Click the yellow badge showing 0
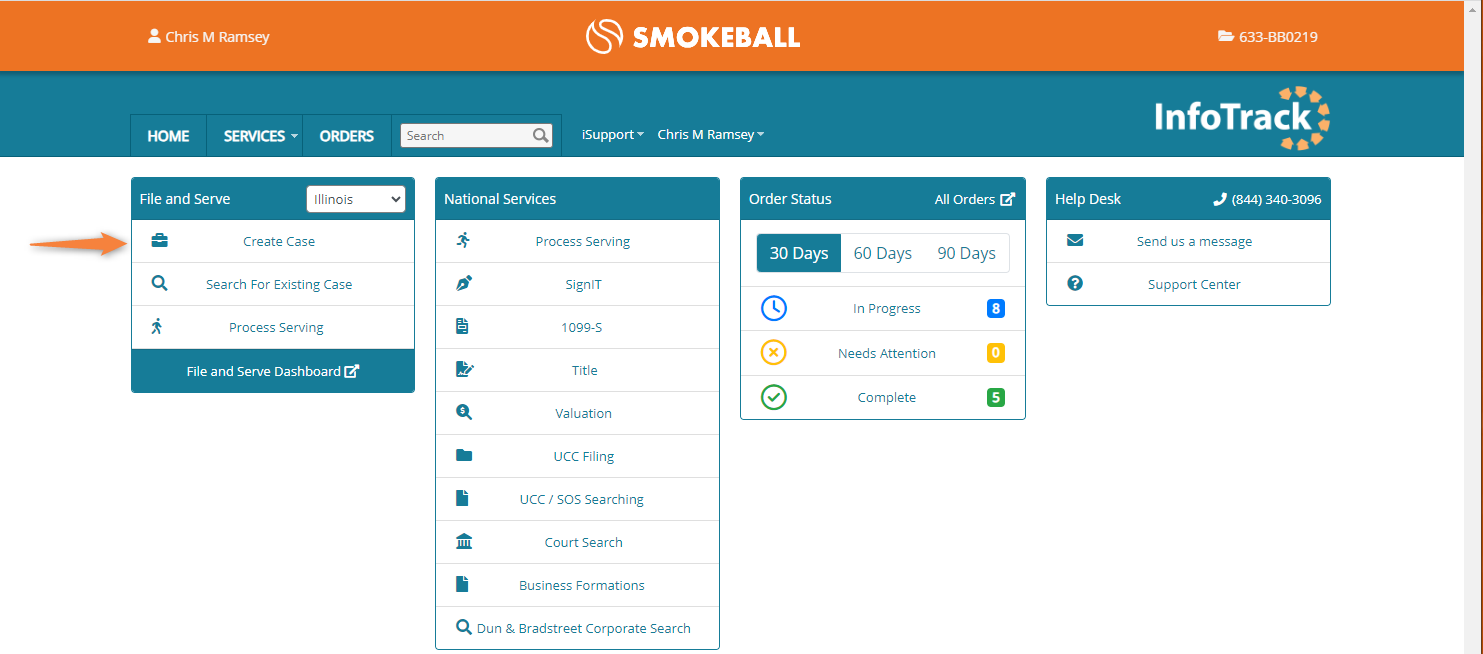Screen dimensions: 1483x654 [x=995, y=353]
